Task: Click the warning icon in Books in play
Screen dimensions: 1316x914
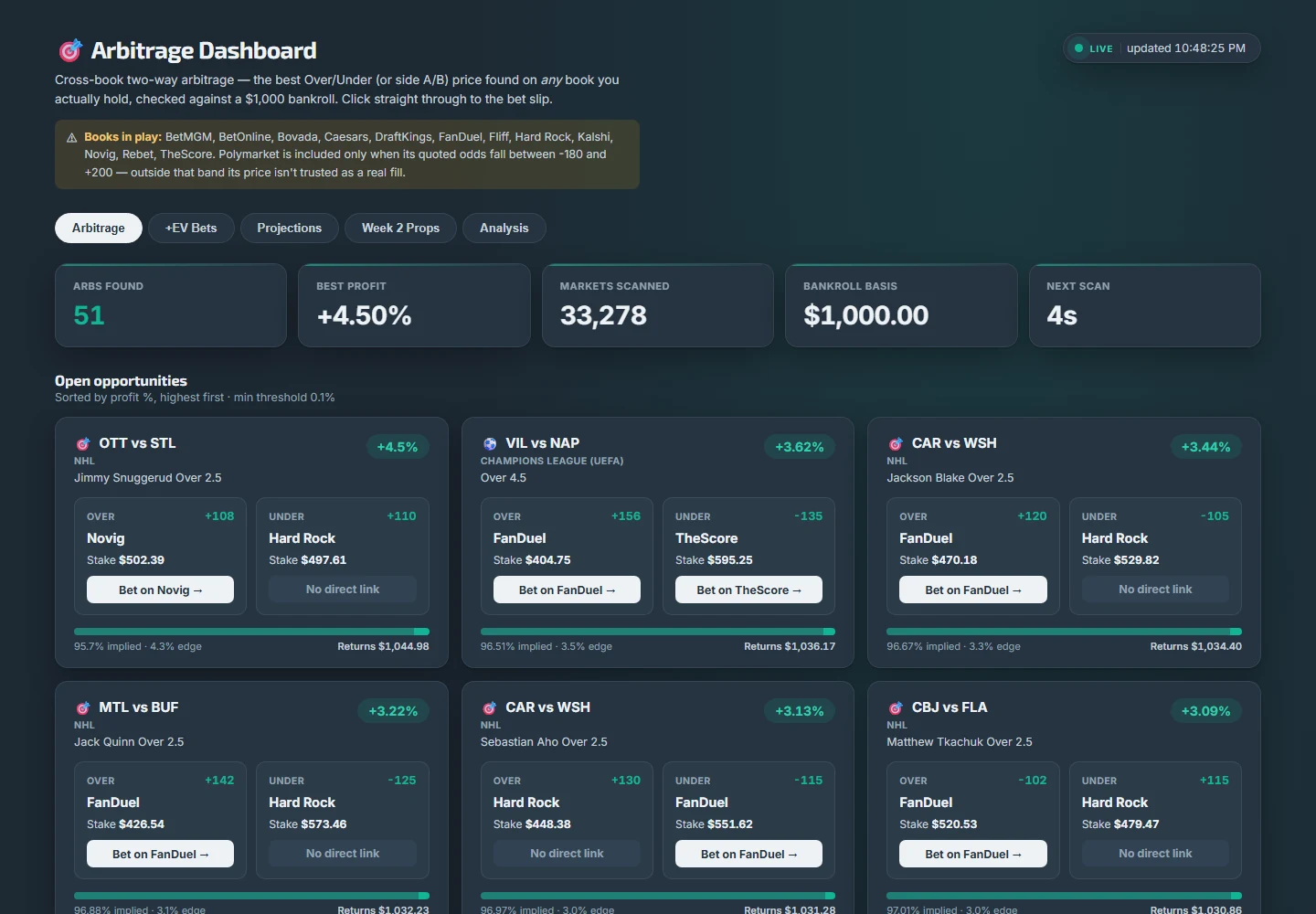Action: click(x=72, y=138)
